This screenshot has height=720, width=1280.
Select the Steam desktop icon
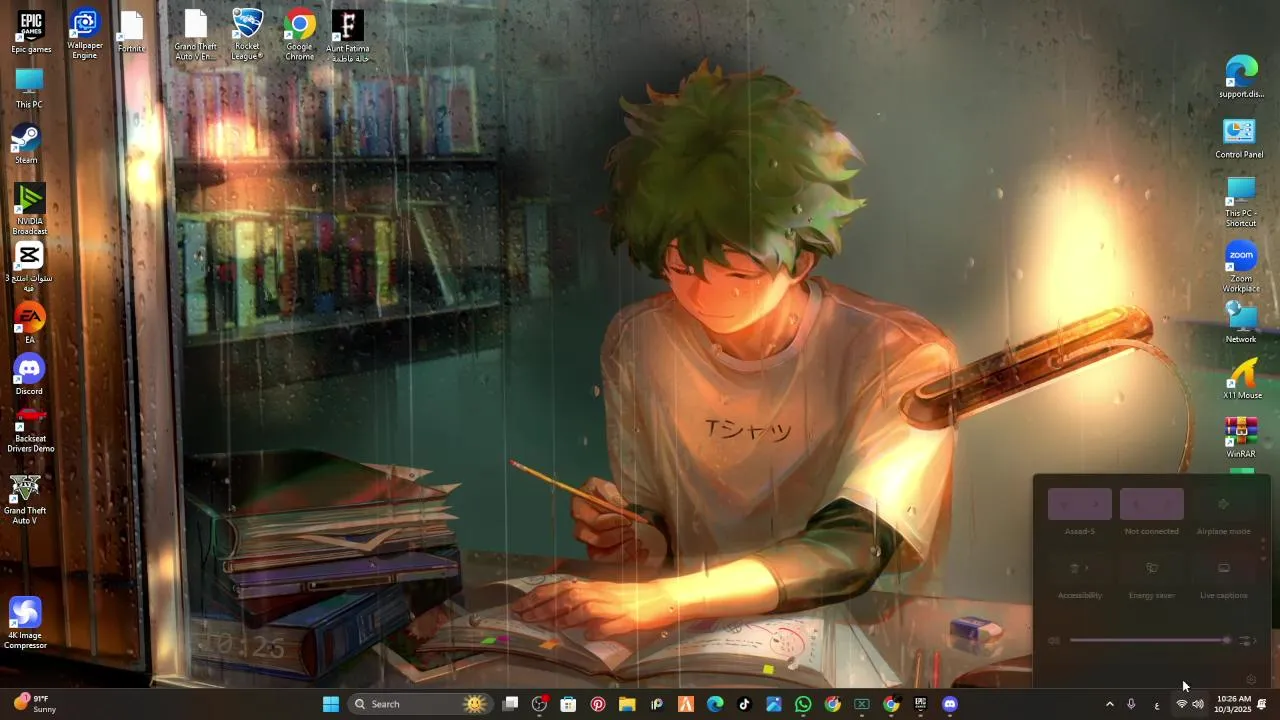(x=26, y=144)
